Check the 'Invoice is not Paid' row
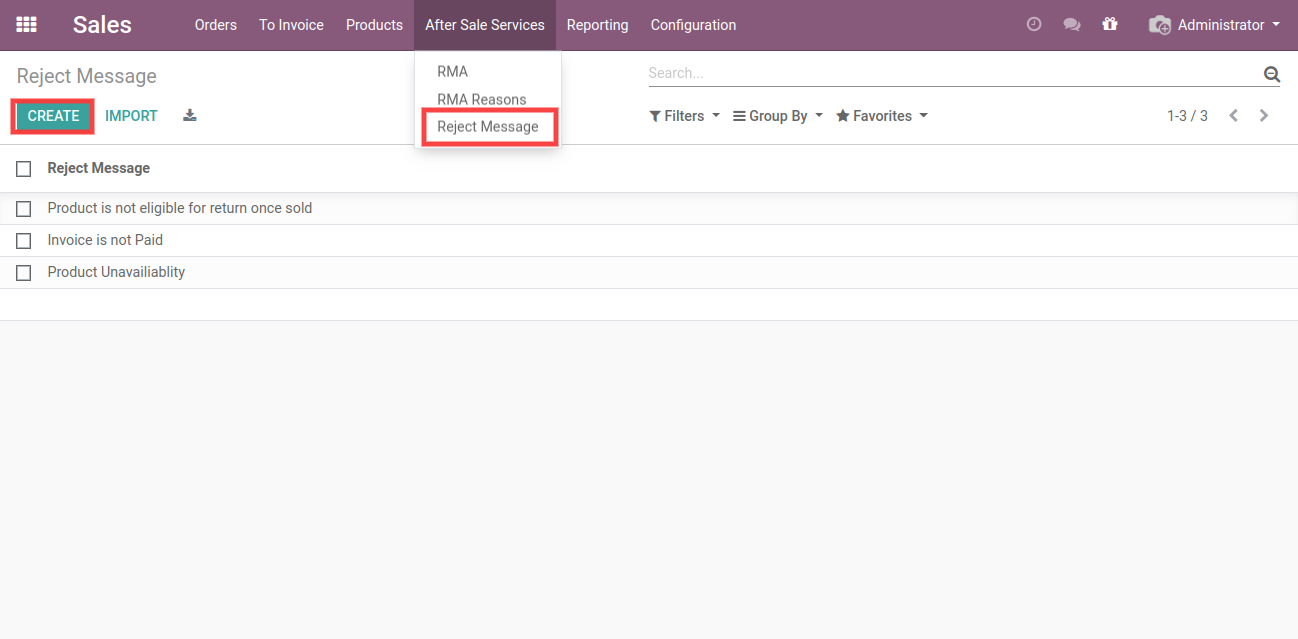This screenshot has width=1298, height=639. [x=24, y=241]
